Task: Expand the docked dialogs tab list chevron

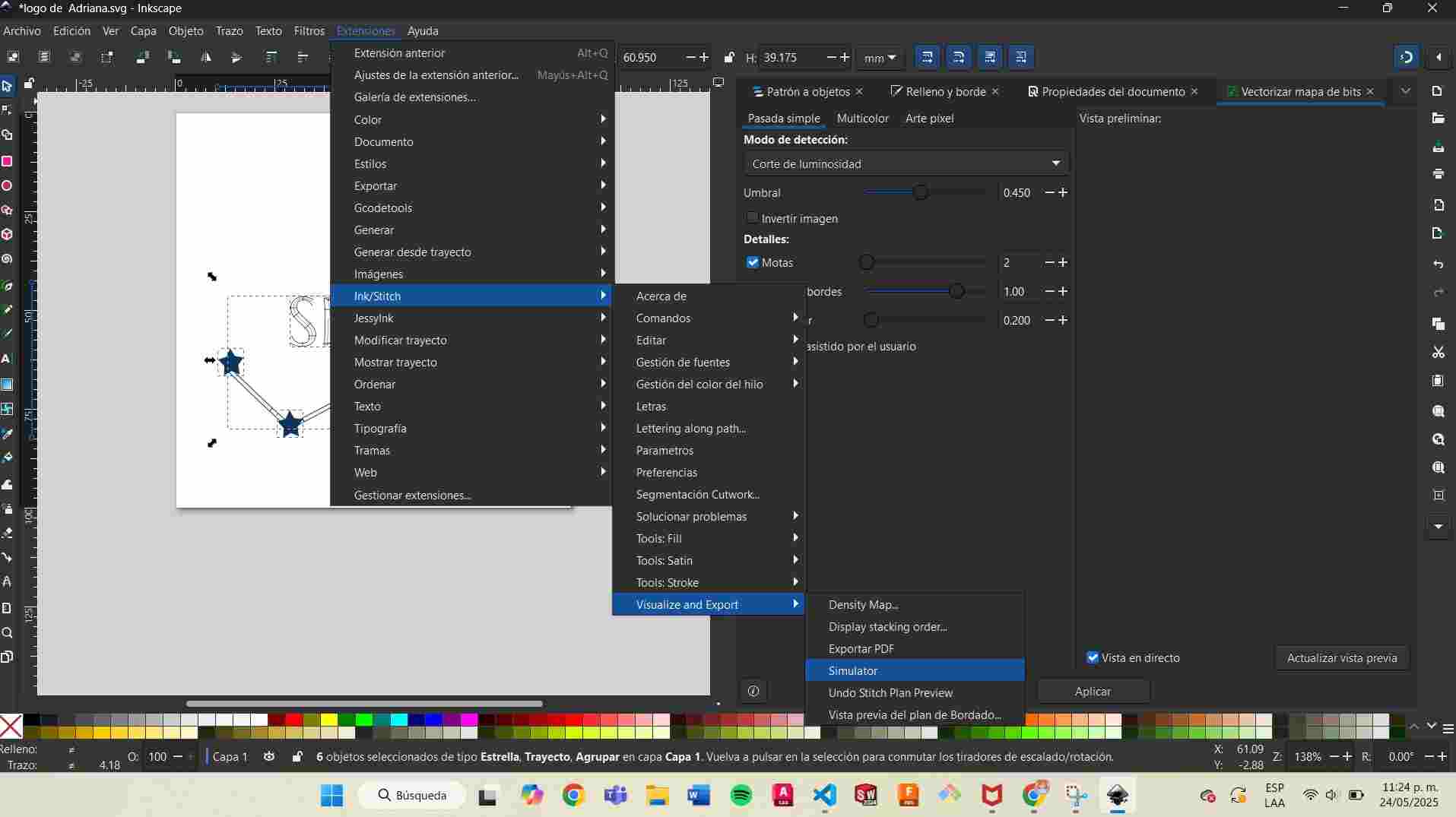Action: [x=1405, y=91]
